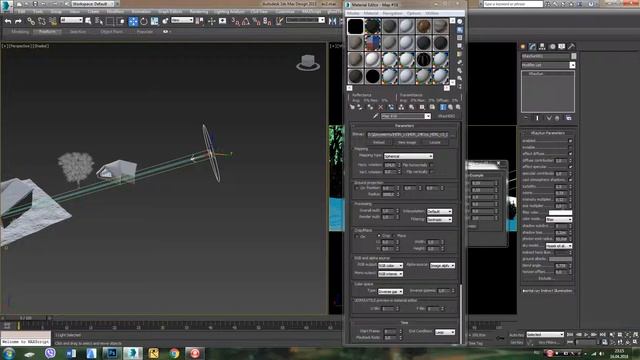Screen dimensions: 640x360
Task: Open the Alpha source dropdown
Action: [442, 265]
